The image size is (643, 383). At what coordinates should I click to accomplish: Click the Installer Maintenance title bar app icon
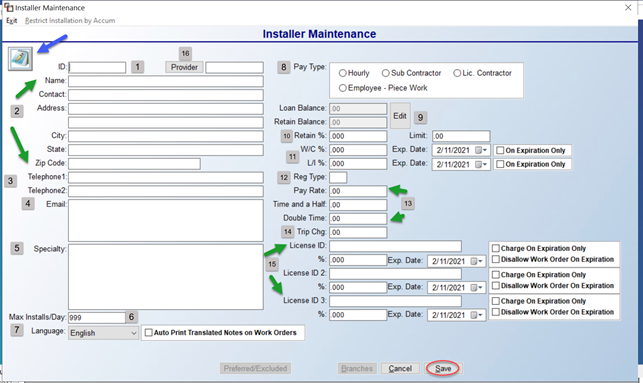(8, 7)
